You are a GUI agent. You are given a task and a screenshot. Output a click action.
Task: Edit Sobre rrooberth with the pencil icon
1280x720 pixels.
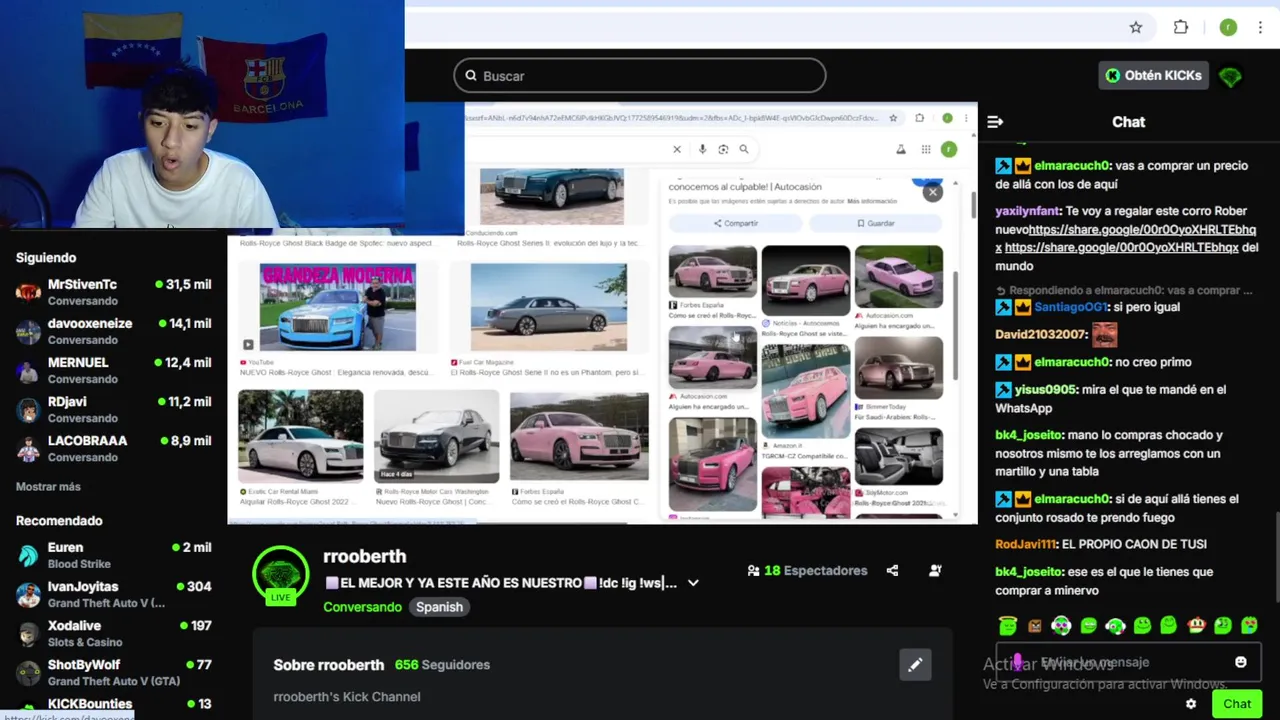coord(915,665)
